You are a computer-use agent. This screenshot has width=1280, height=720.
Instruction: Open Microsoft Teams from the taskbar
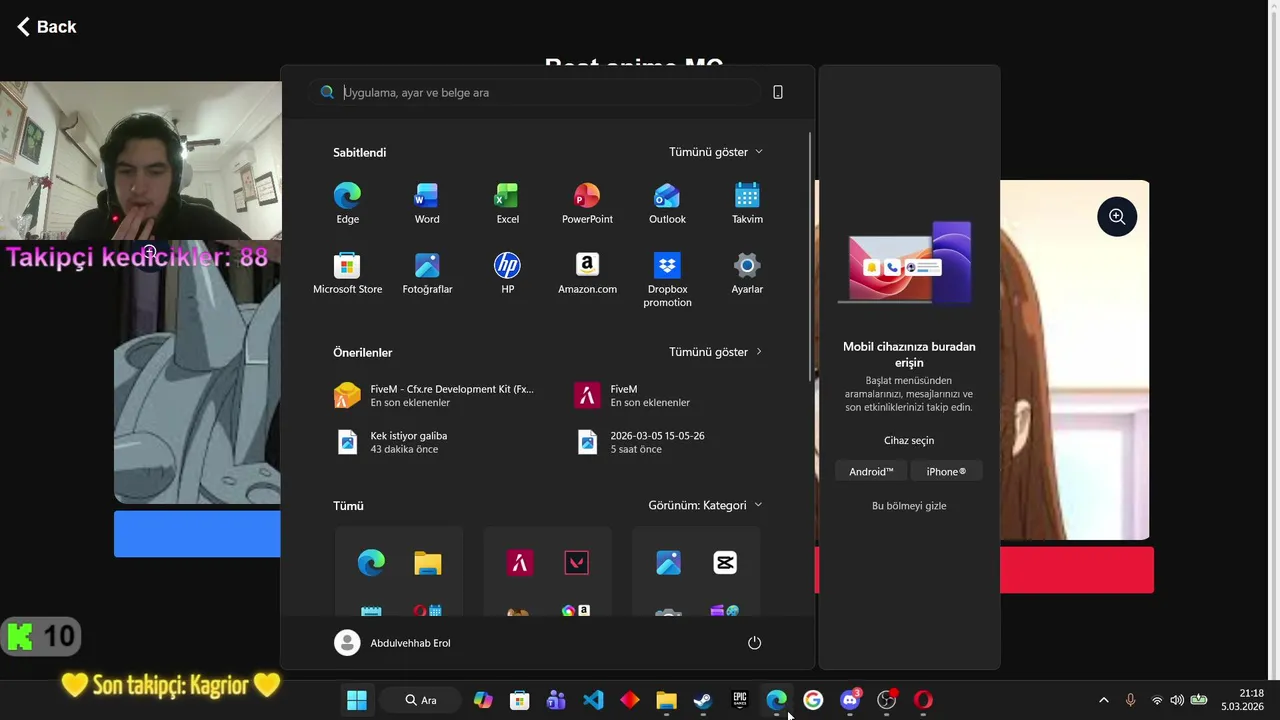556,700
